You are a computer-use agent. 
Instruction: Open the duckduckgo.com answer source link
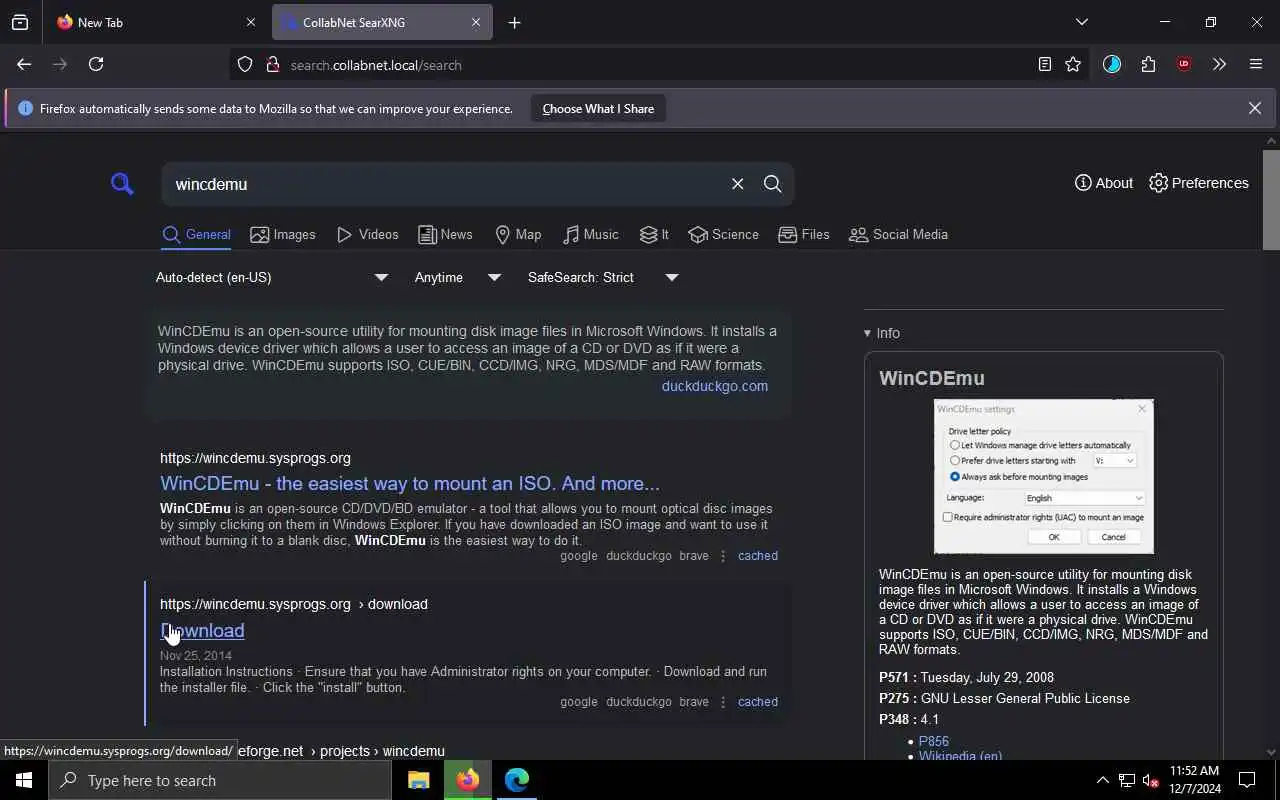tap(715, 386)
